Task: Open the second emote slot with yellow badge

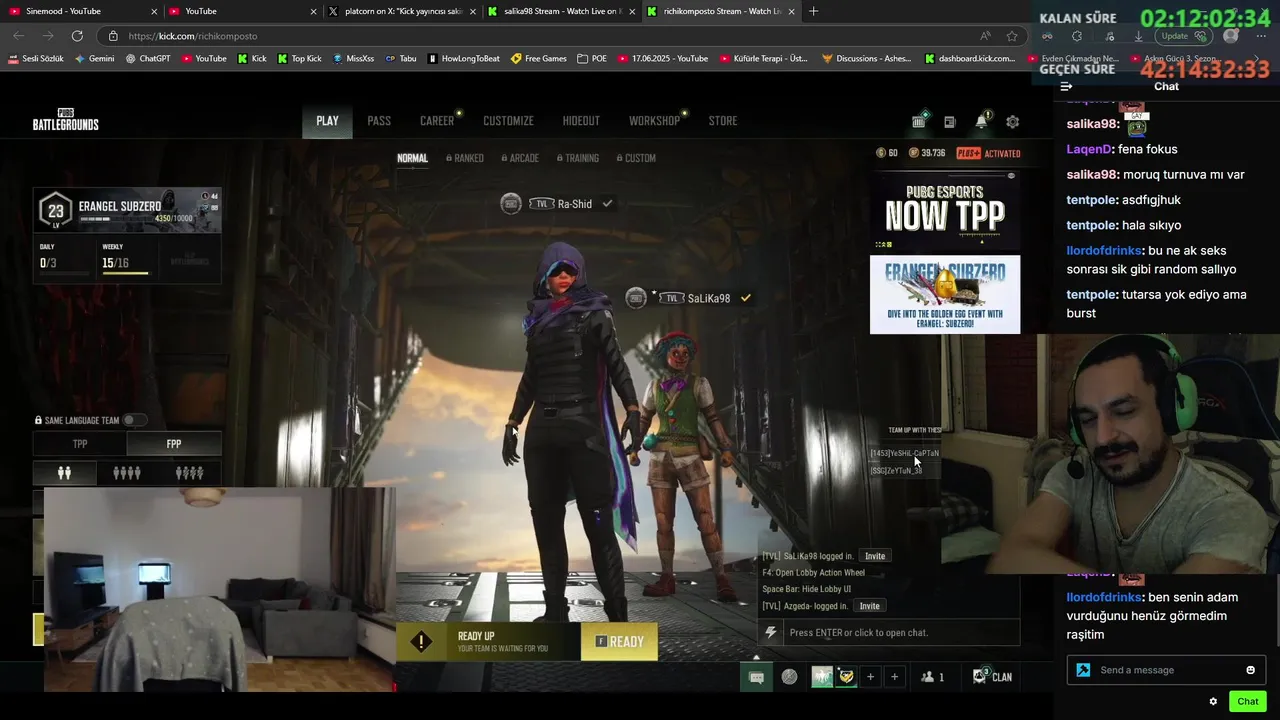Action: pos(846,677)
